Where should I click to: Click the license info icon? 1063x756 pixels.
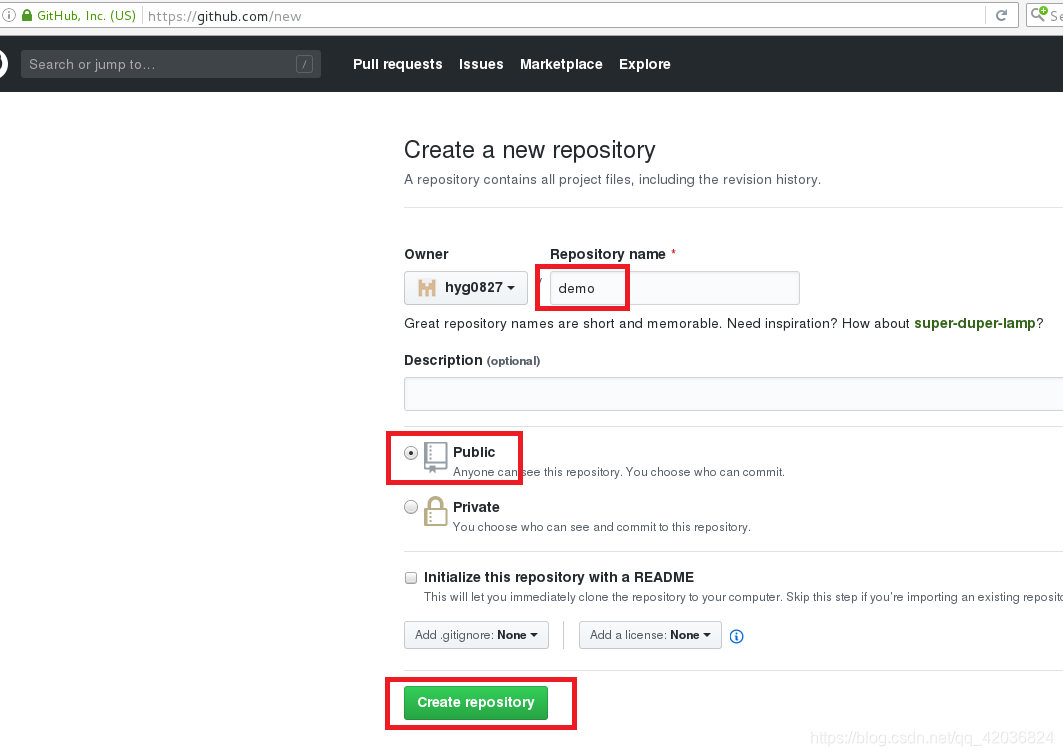(736, 636)
